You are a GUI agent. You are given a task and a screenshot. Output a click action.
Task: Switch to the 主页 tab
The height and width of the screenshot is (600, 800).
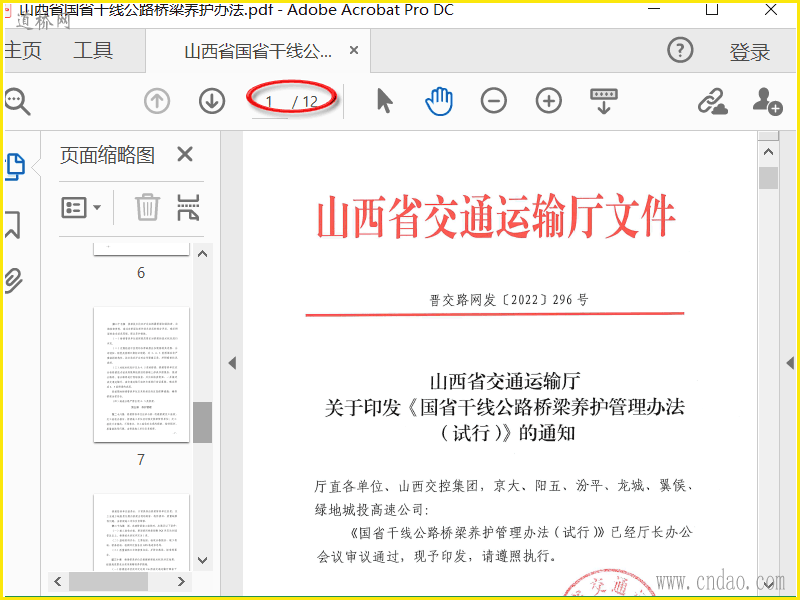(22, 51)
